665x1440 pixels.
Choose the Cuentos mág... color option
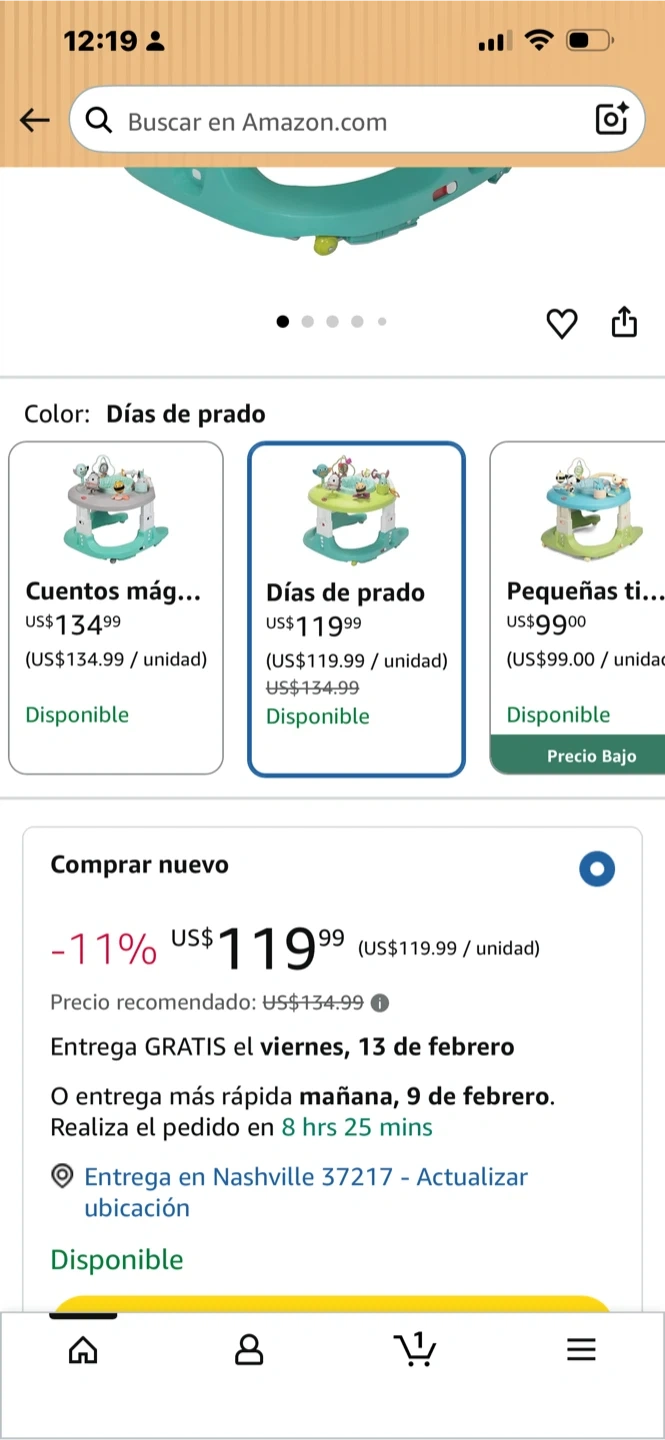(116, 608)
